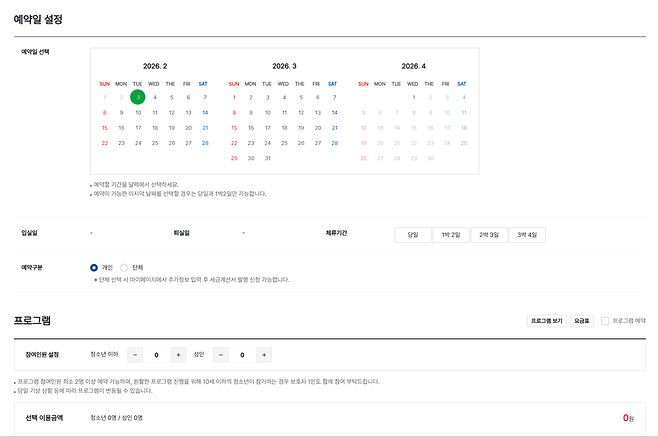Choose the 1박 2일 stay period
Viewport: 658px width, 437px height.
[x=451, y=235]
